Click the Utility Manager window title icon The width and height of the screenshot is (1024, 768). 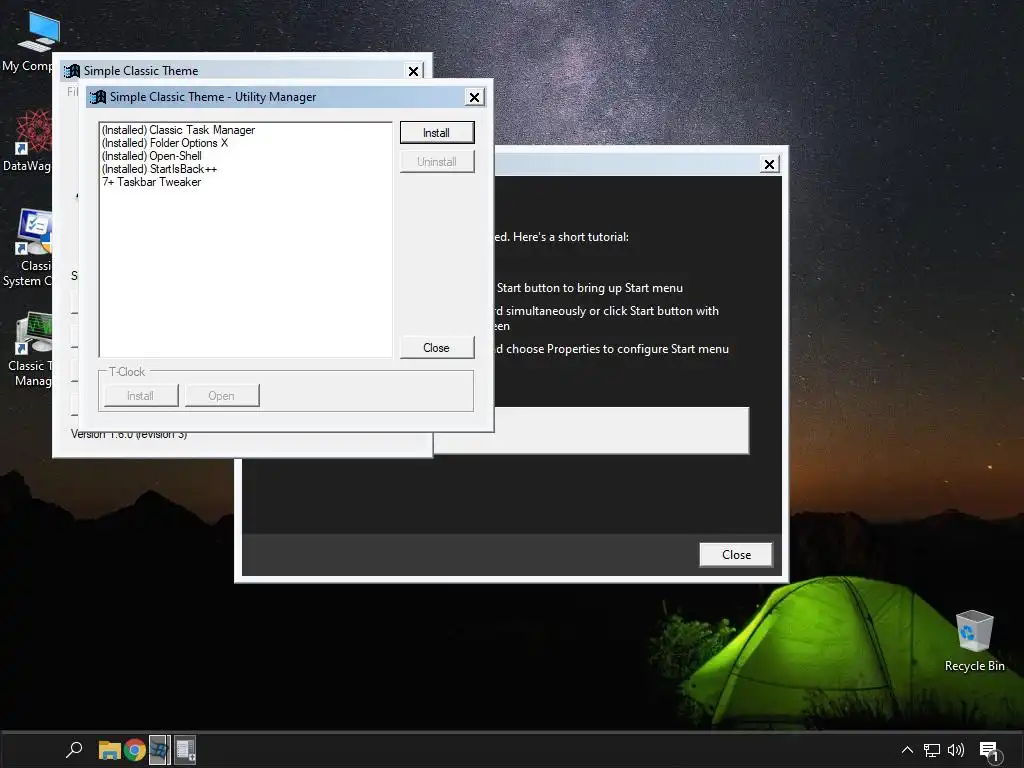[98, 97]
